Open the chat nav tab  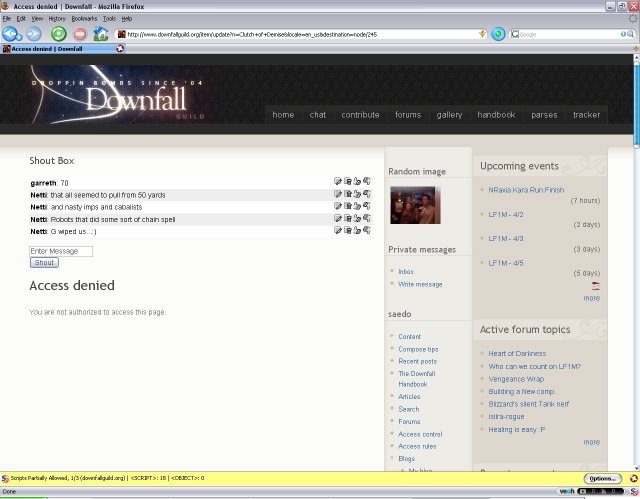pos(318,115)
